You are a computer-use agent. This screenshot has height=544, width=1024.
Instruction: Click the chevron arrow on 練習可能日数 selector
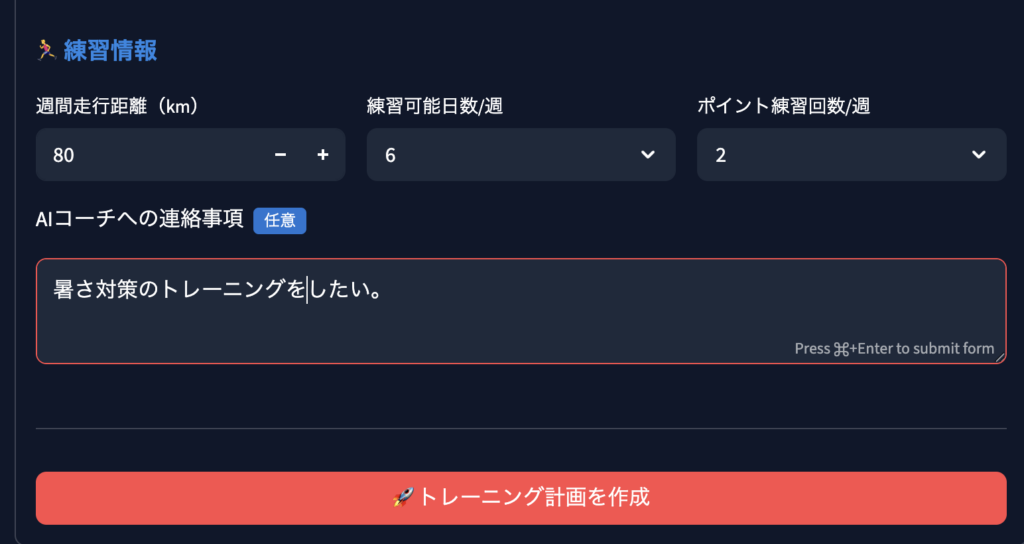click(x=648, y=155)
